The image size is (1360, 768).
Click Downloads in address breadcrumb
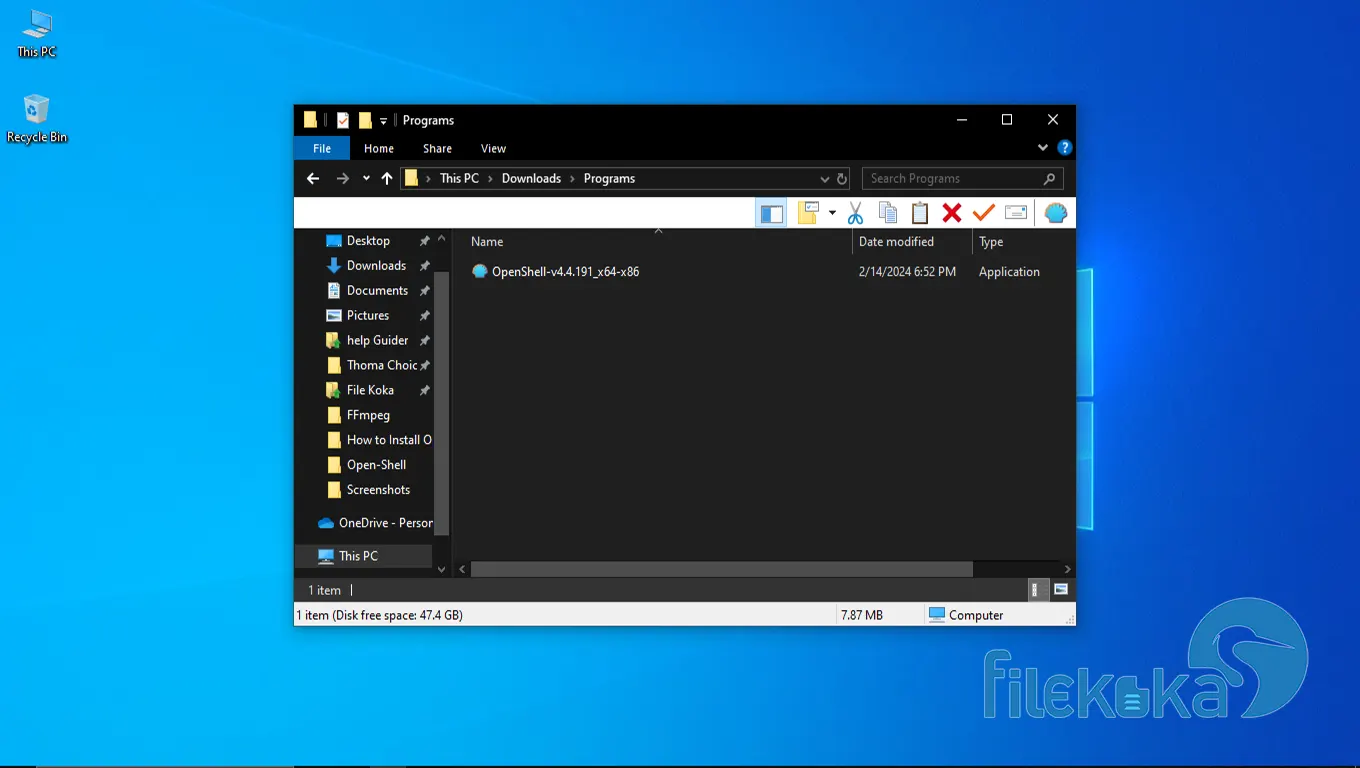coord(531,179)
